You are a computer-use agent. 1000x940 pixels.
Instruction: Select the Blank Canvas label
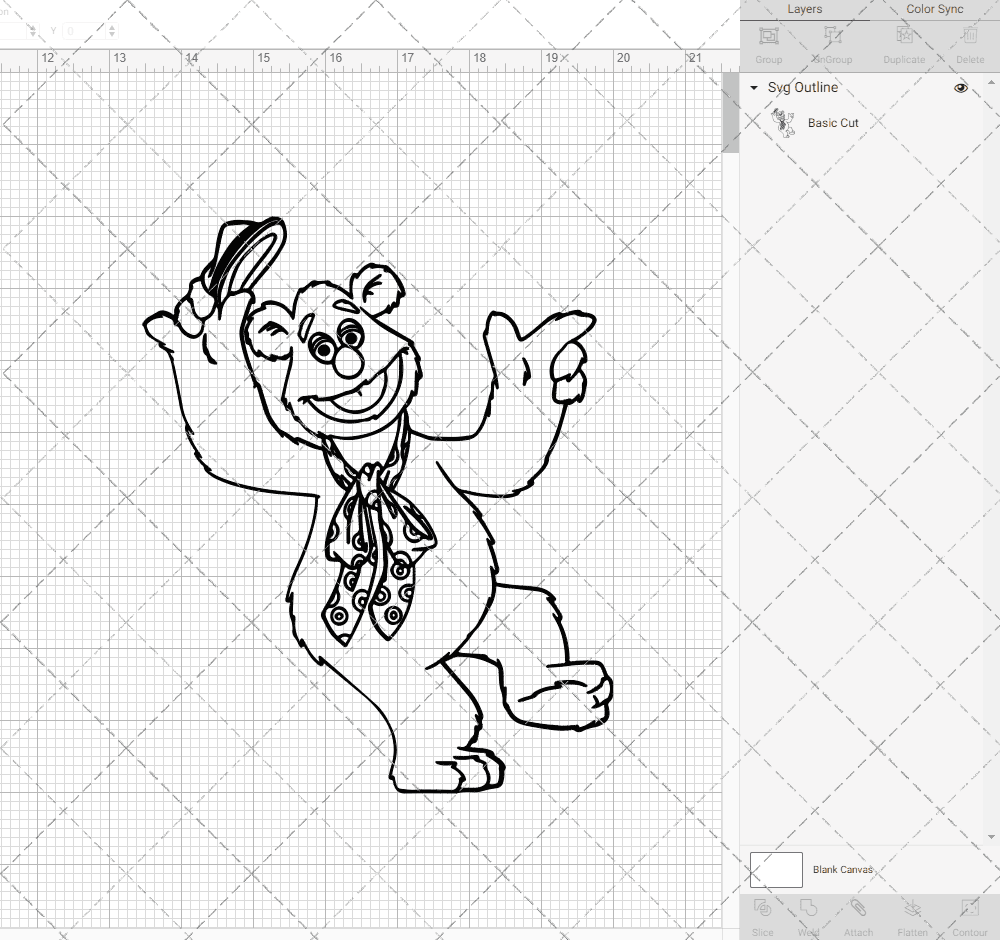pos(842,870)
